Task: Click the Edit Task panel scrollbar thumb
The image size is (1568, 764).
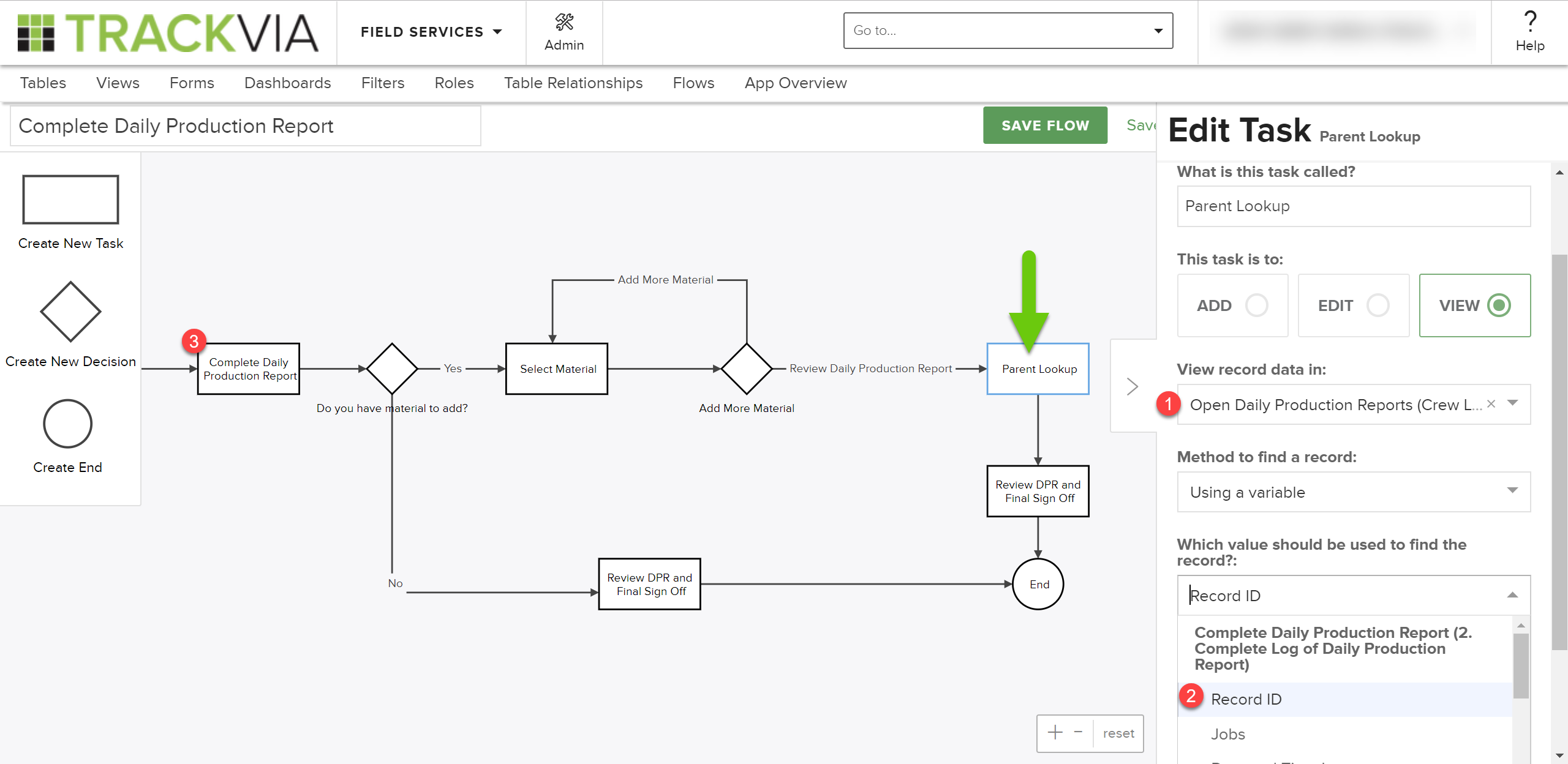Action: [1560, 452]
